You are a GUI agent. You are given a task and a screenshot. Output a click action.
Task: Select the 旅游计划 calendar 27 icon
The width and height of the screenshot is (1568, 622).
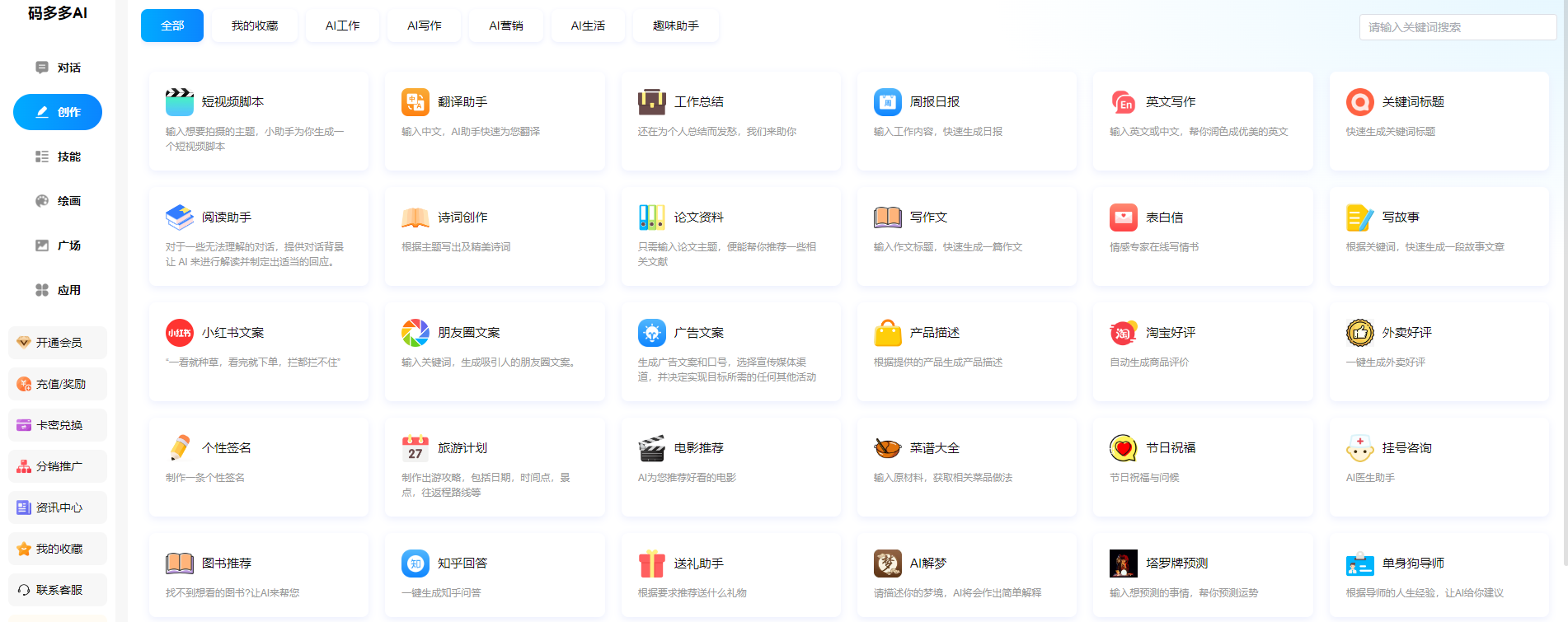click(x=415, y=448)
